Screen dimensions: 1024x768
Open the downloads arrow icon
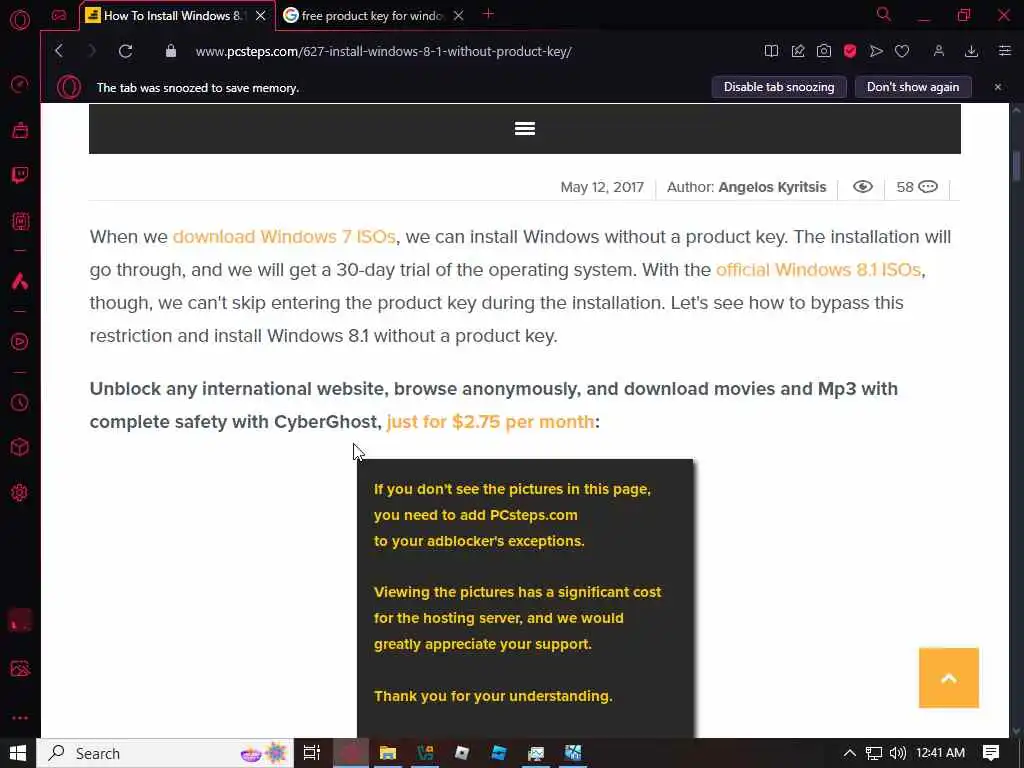click(x=971, y=51)
